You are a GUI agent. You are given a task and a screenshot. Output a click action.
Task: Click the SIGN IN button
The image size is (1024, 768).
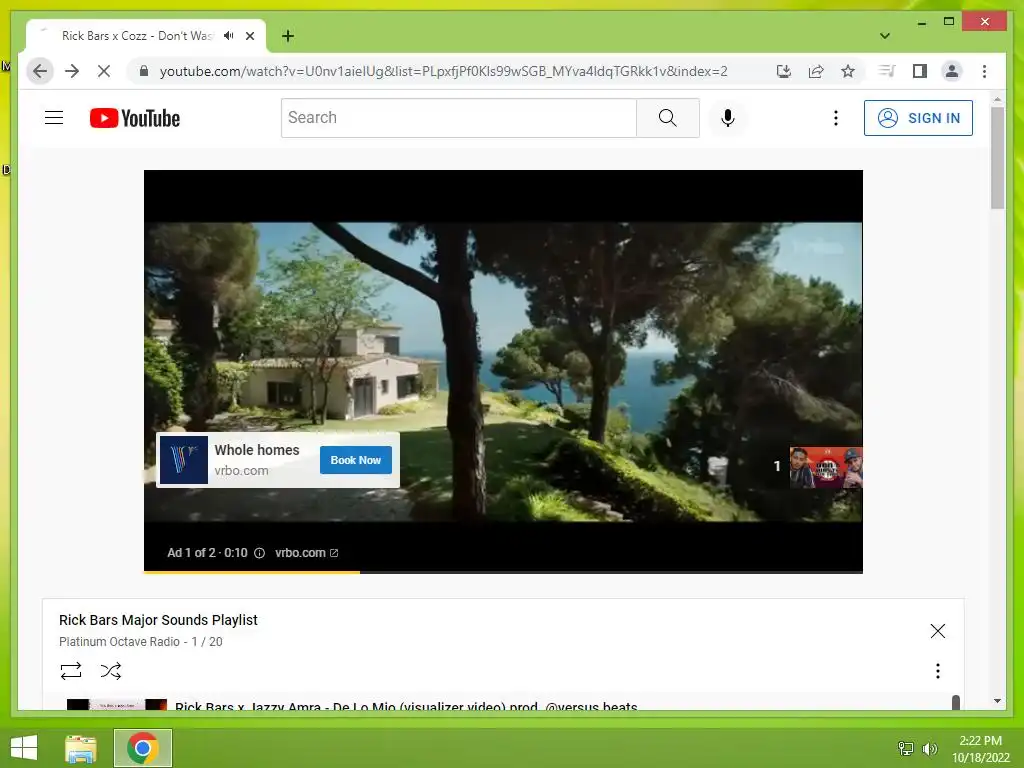[918, 118]
